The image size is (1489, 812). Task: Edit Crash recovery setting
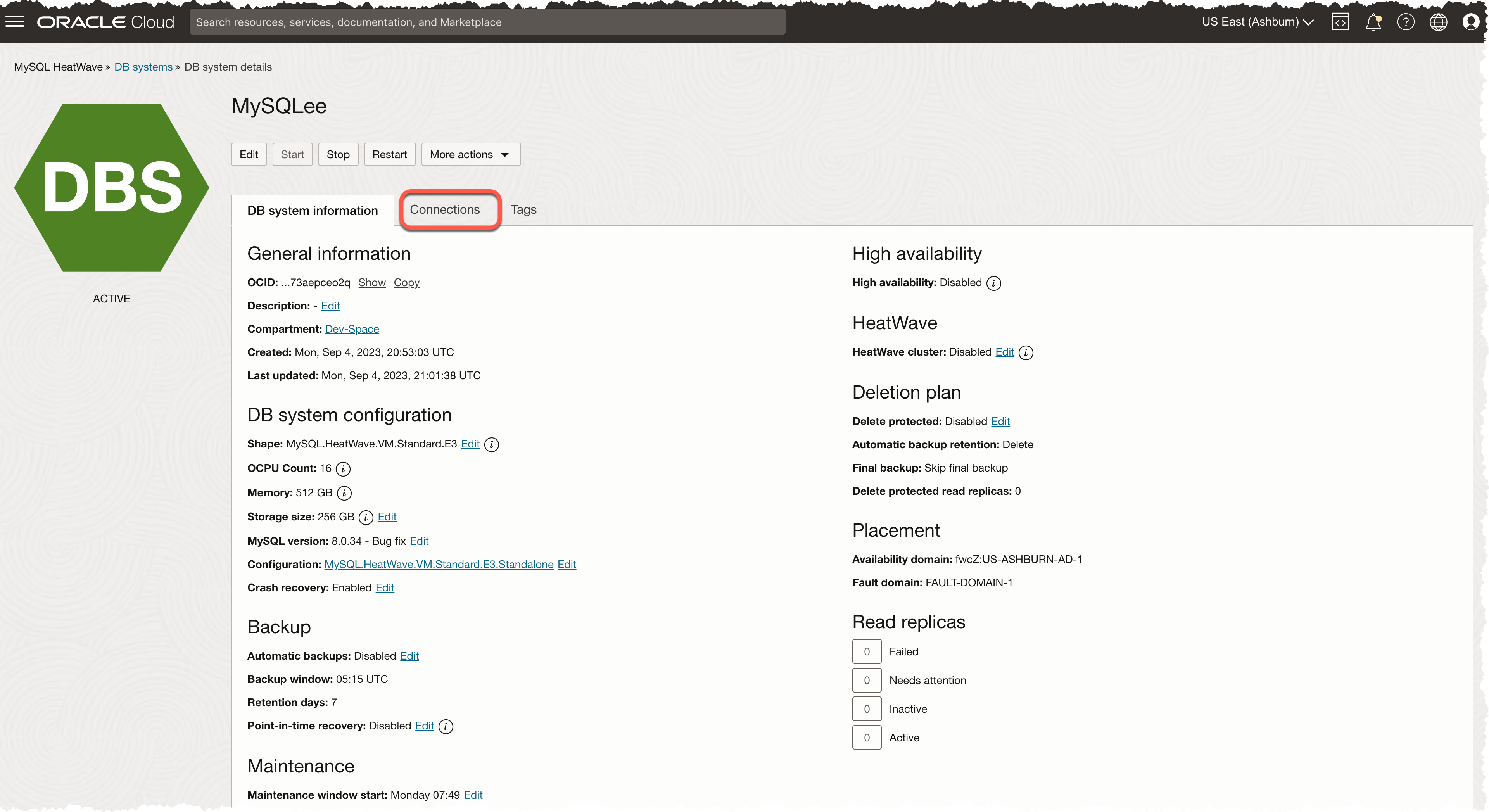tap(384, 588)
